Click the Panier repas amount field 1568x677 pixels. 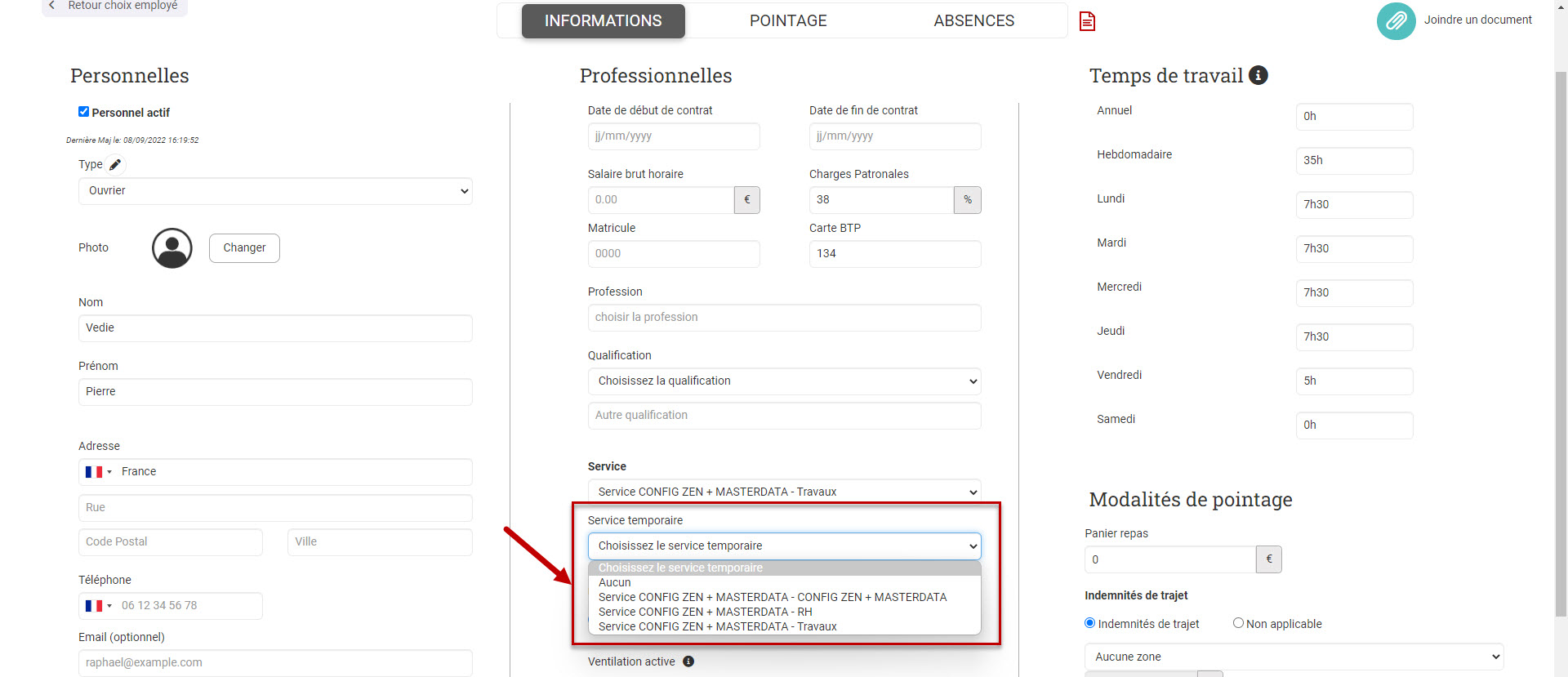click(x=1170, y=559)
